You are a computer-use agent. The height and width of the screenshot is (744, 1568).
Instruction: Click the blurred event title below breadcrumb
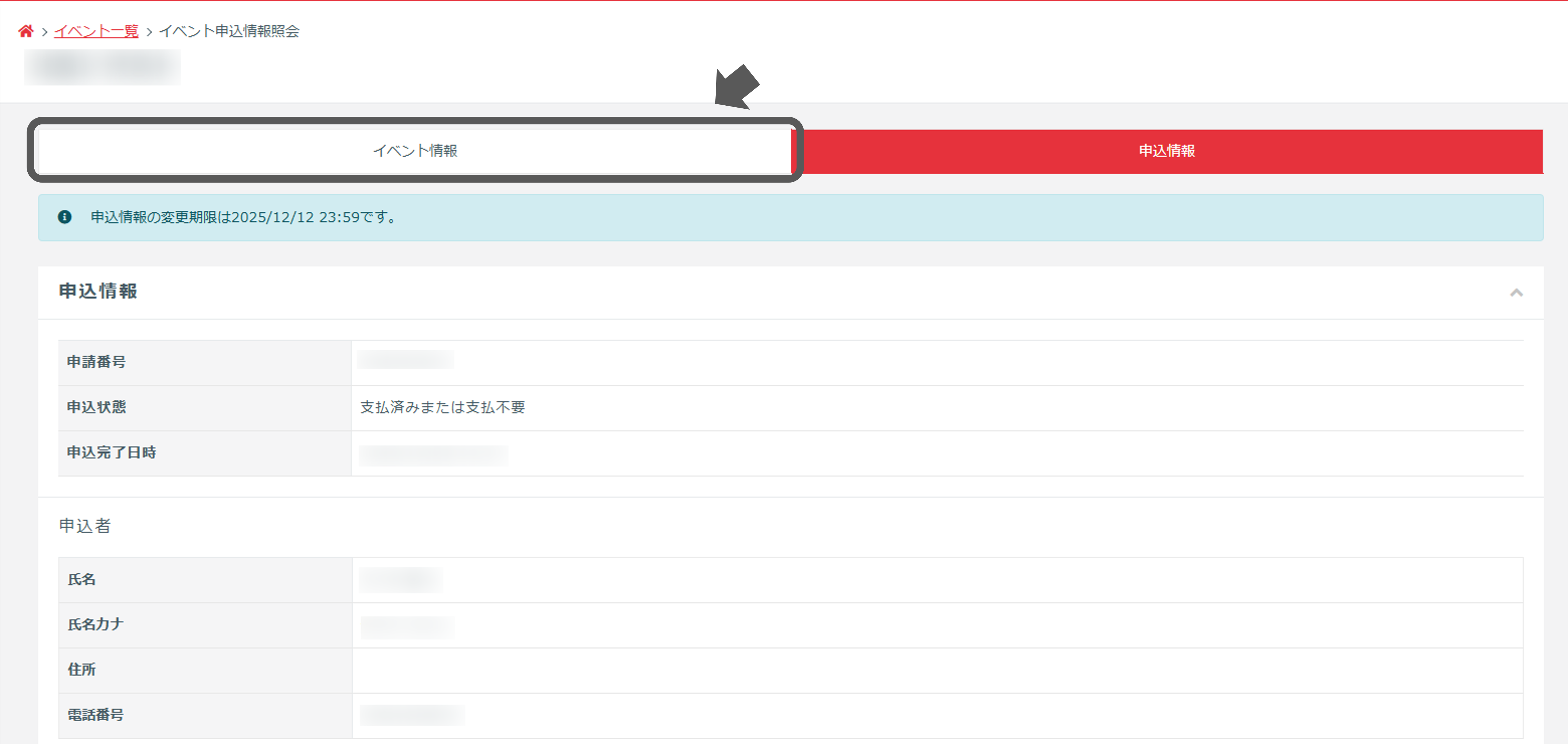click(x=102, y=67)
